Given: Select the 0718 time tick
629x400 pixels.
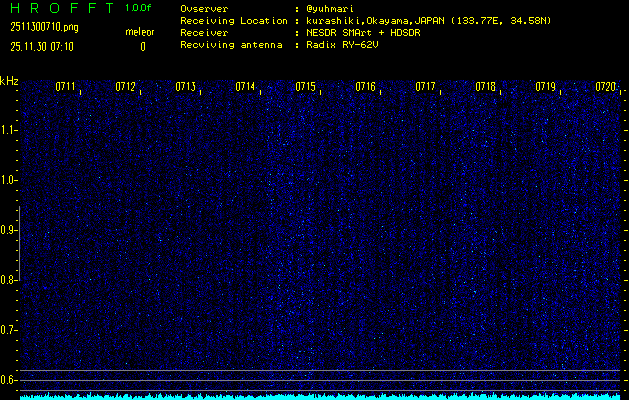Looking at the screenshot, I should 486,87.
